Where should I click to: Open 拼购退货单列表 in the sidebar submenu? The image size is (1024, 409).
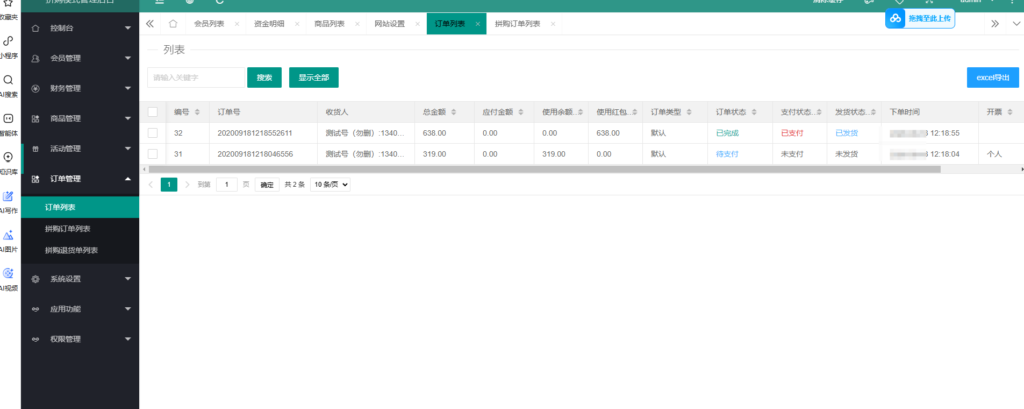71,249
